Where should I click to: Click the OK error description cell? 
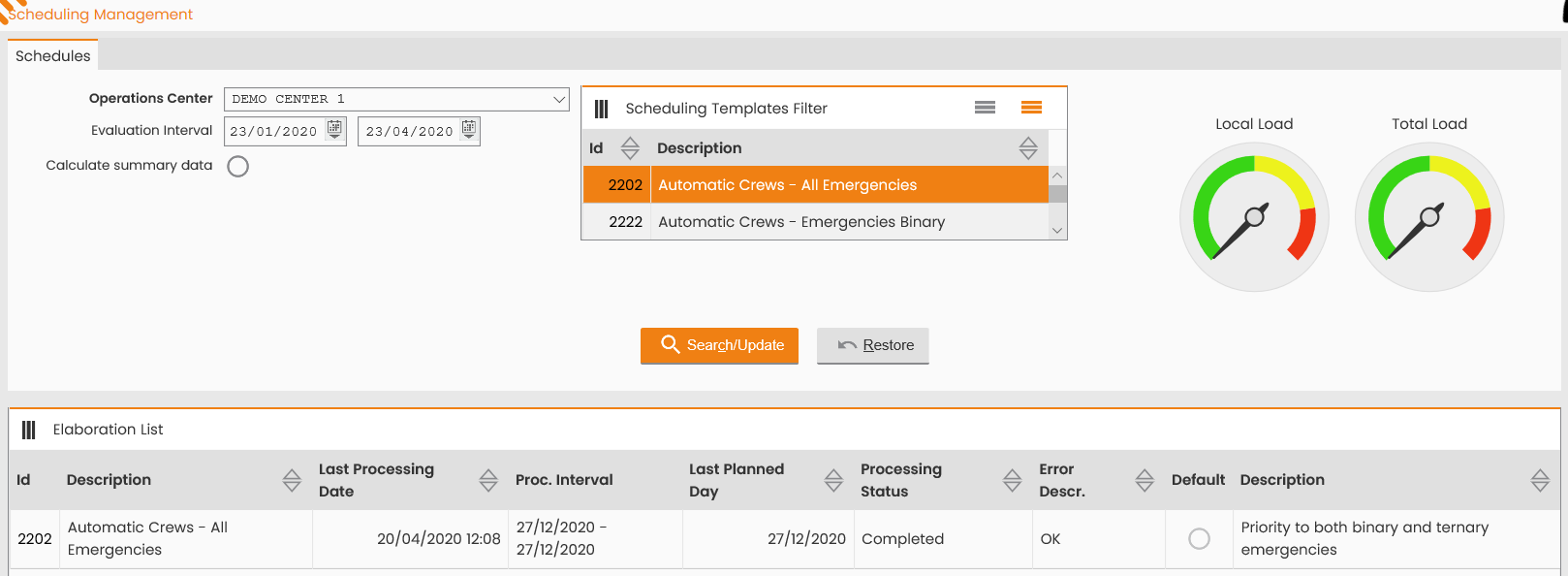pyautogui.click(x=1099, y=539)
